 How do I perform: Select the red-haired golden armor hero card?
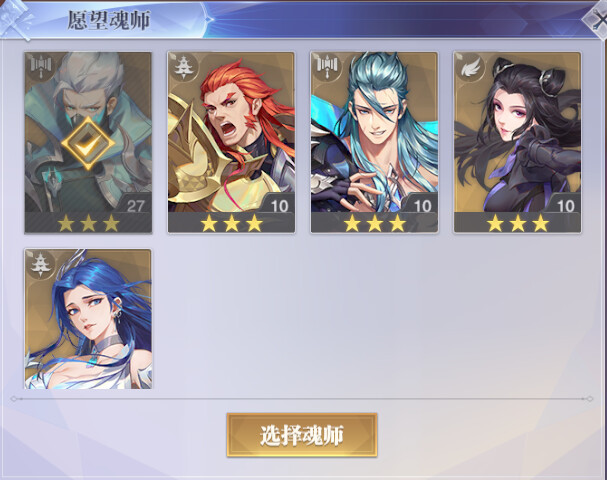click(231, 142)
